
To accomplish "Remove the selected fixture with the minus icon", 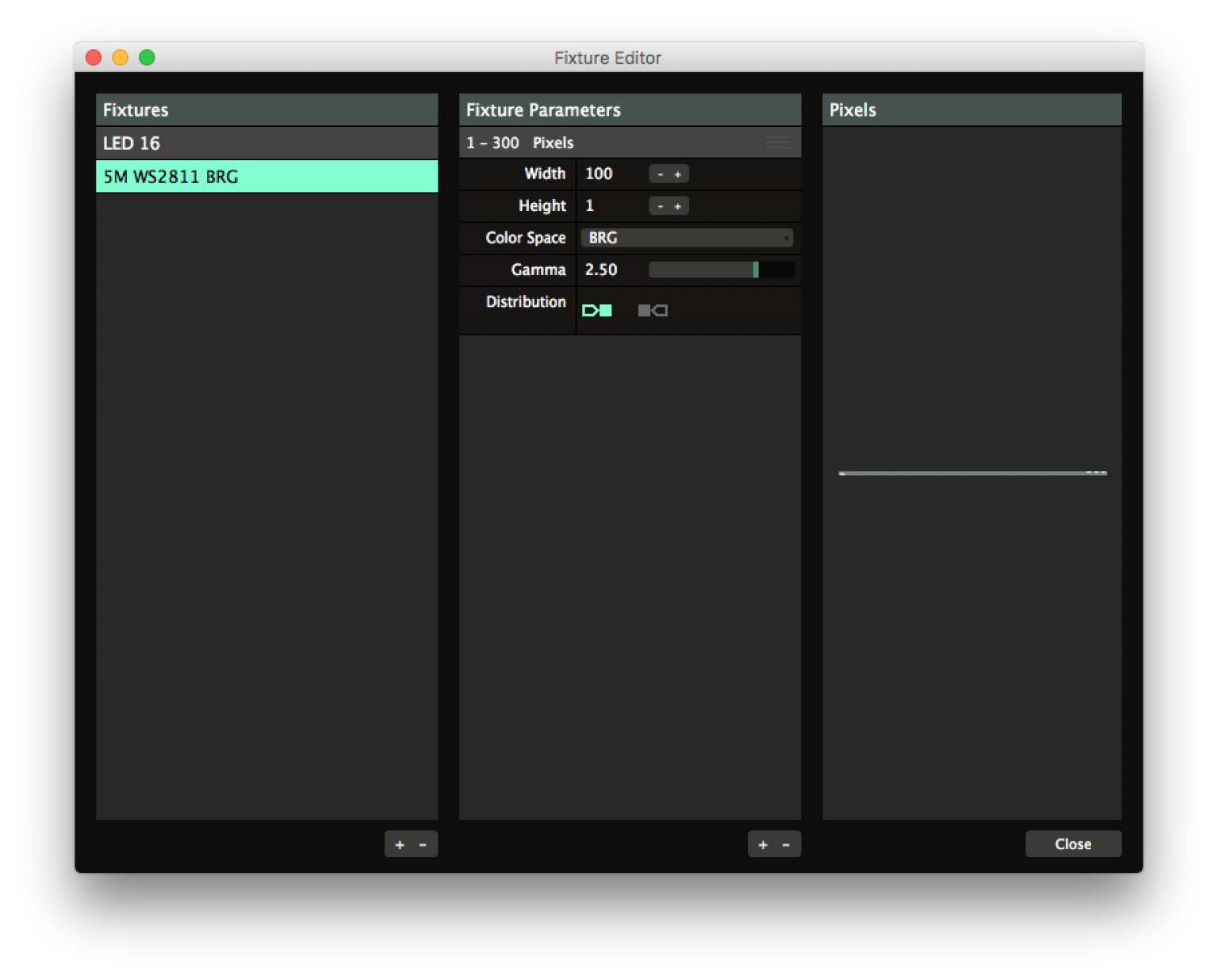I will tap(423, 844).
